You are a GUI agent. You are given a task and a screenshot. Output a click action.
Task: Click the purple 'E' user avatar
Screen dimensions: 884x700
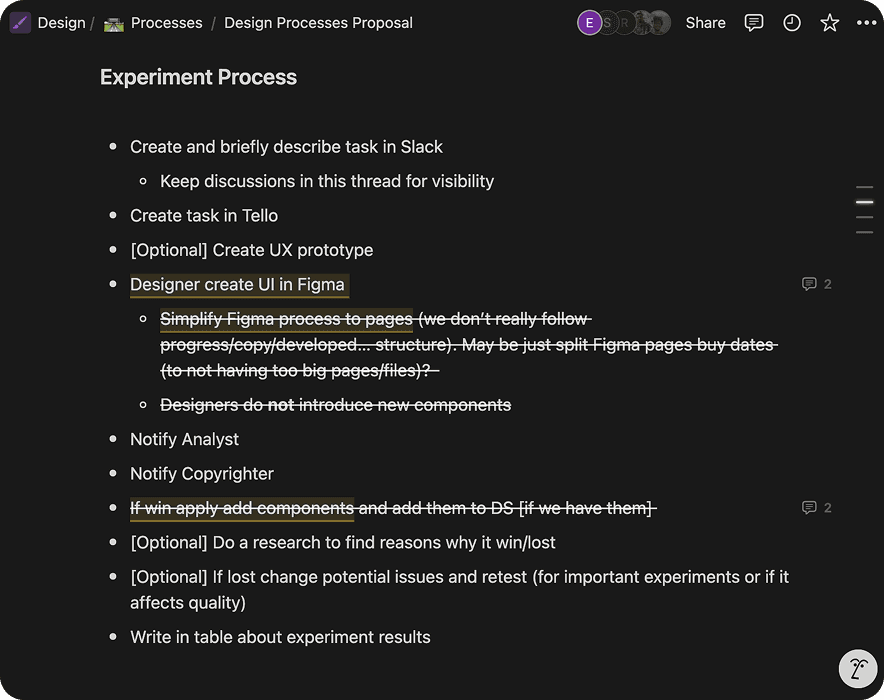point(589,23)
